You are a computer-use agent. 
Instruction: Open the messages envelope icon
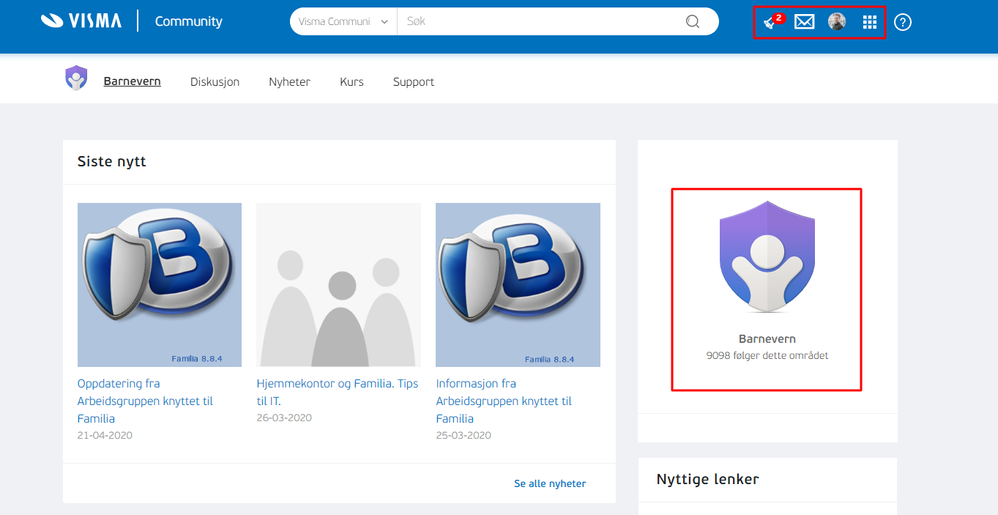(x=805, y=22)
